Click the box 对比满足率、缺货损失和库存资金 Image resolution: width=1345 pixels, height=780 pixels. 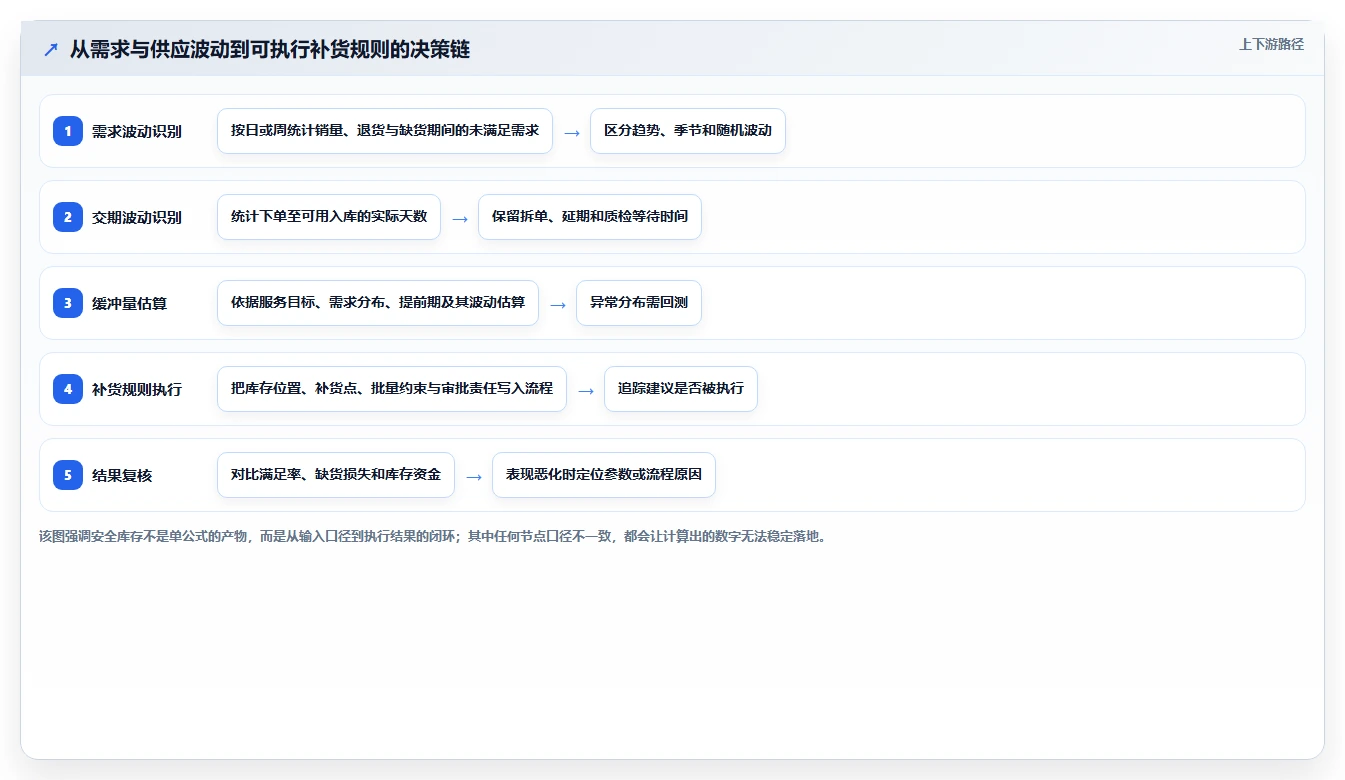click(336, 475)
